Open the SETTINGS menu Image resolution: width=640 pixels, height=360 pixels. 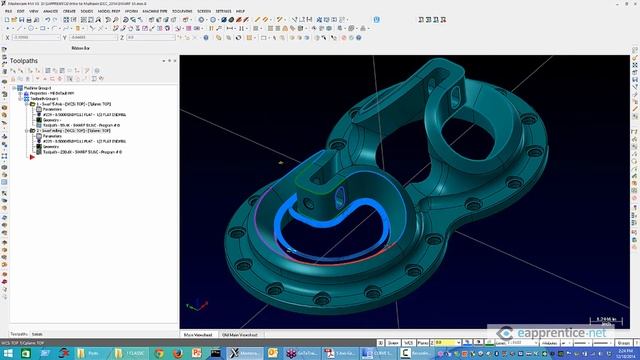pyautogui.click(x=223, y=11)
